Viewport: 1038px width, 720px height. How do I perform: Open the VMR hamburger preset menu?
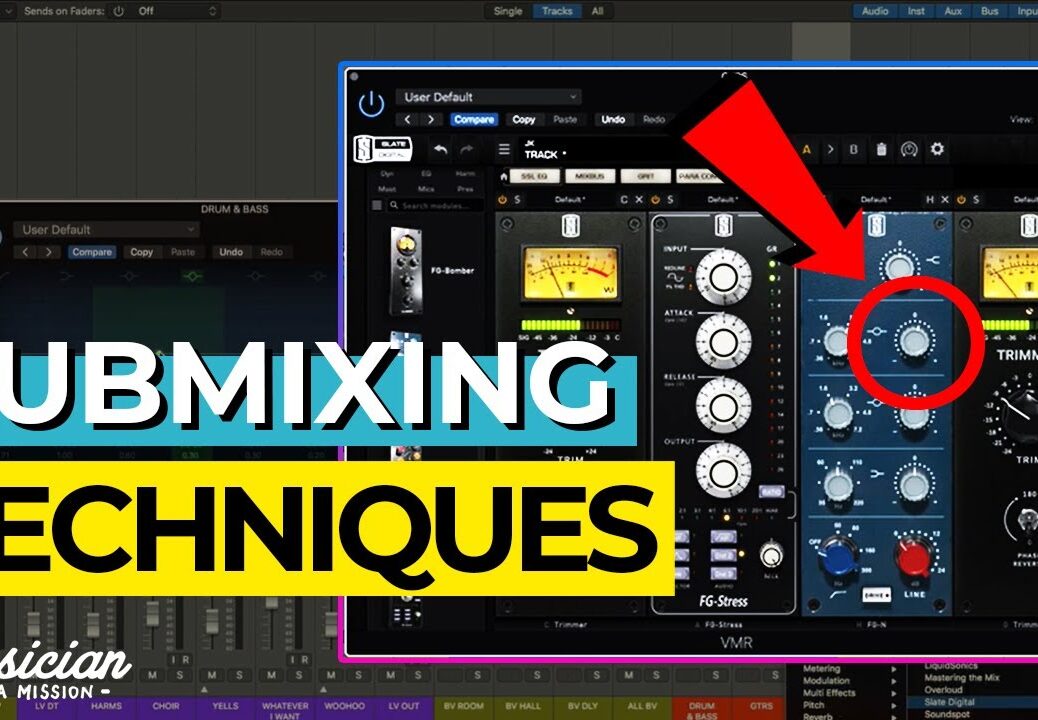pyautogui.click(x=504, y=150)
